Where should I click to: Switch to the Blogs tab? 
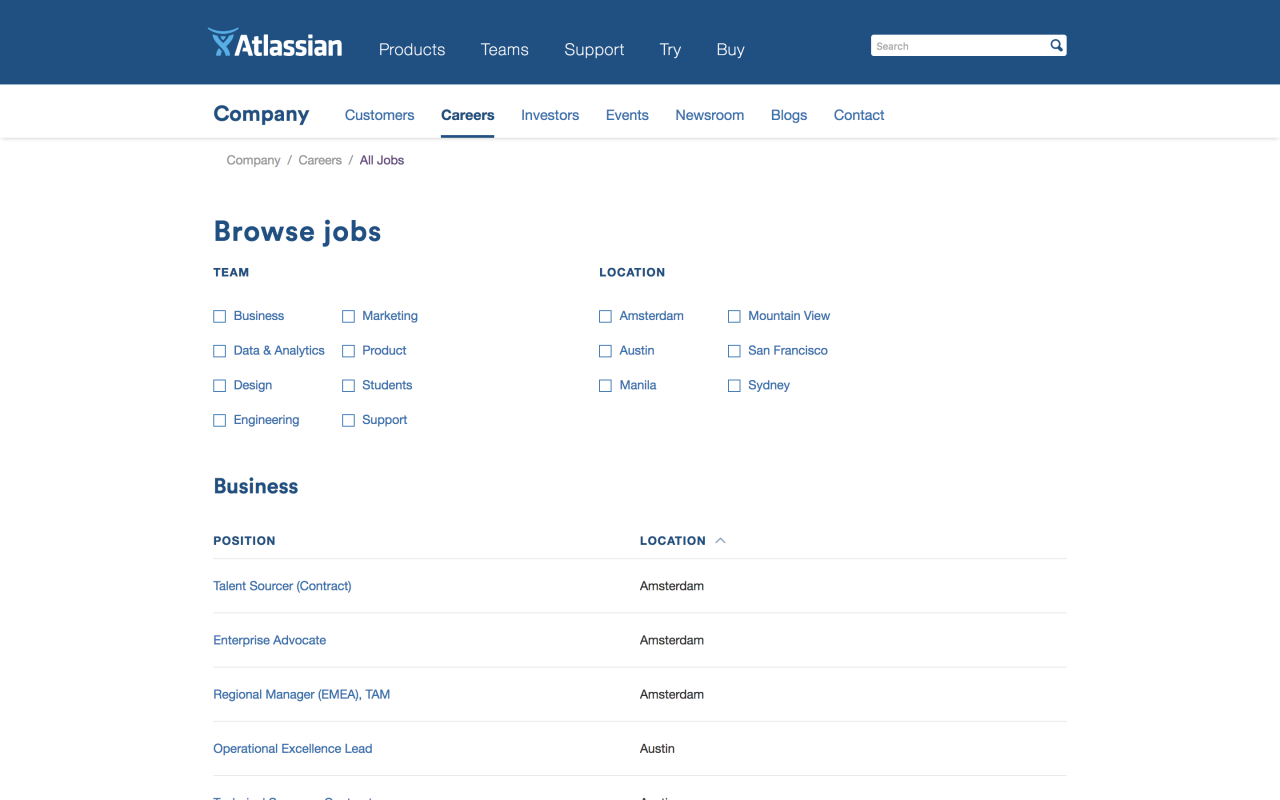coord(789,115)
